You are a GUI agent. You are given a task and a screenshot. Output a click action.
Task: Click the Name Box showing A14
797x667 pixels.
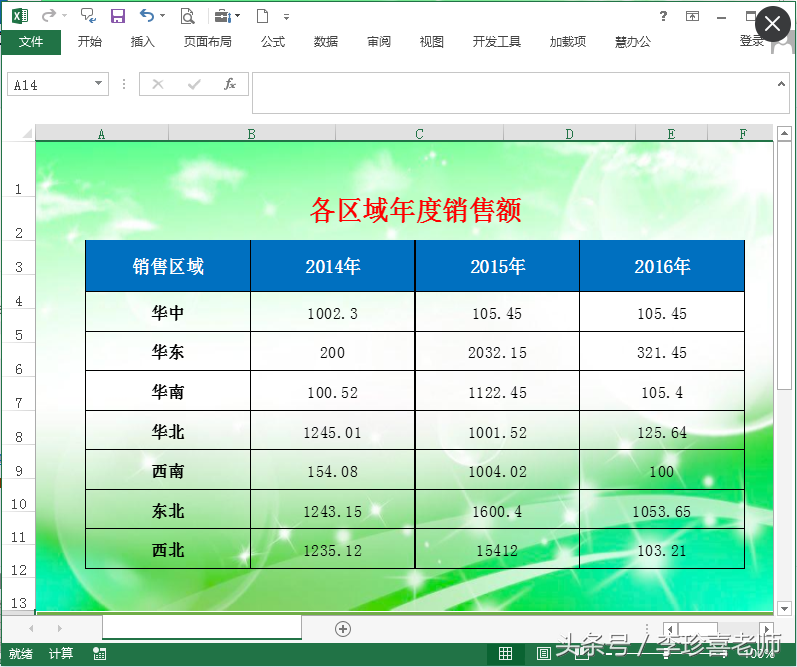49,84
